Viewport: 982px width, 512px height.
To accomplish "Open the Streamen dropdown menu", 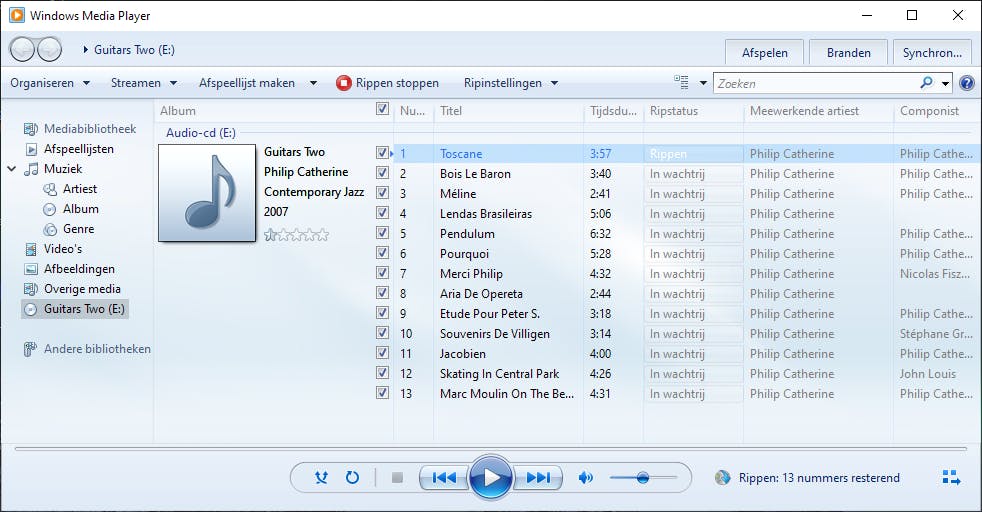I will click(144, 83).
